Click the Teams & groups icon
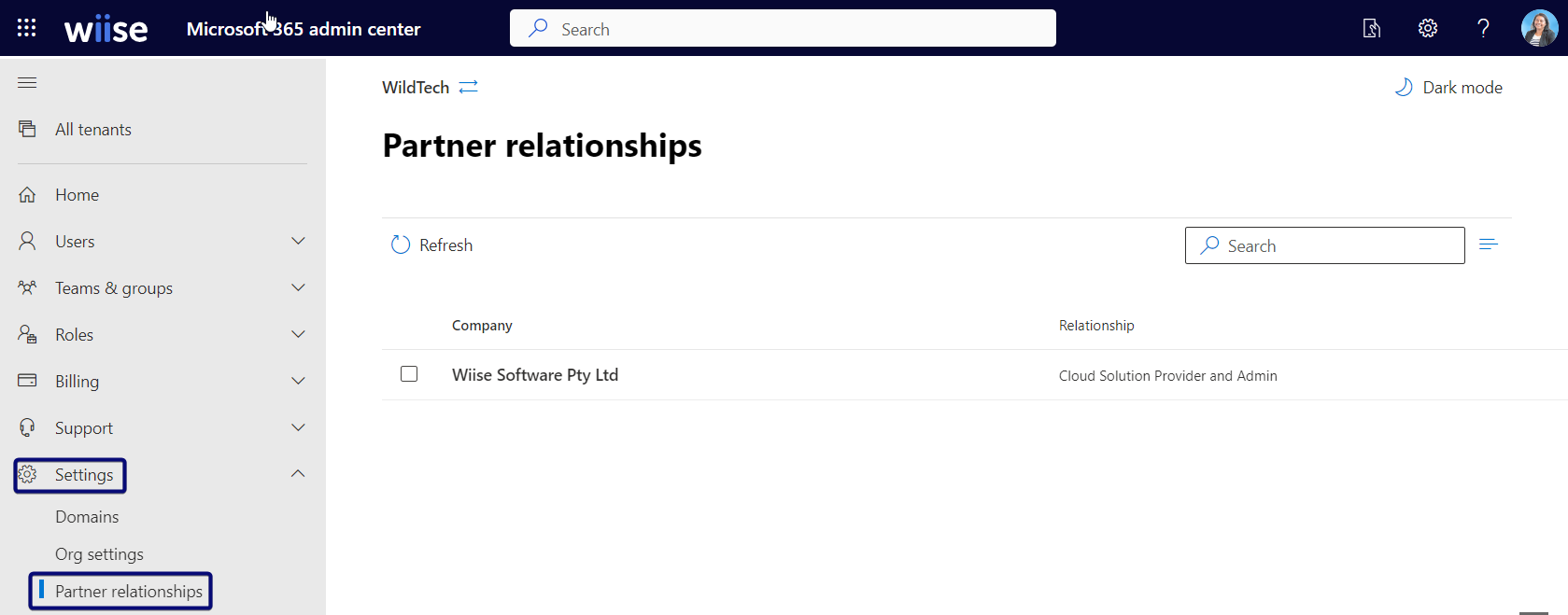The height and width of the screenshot is (615, 1568). coord(27,287)
